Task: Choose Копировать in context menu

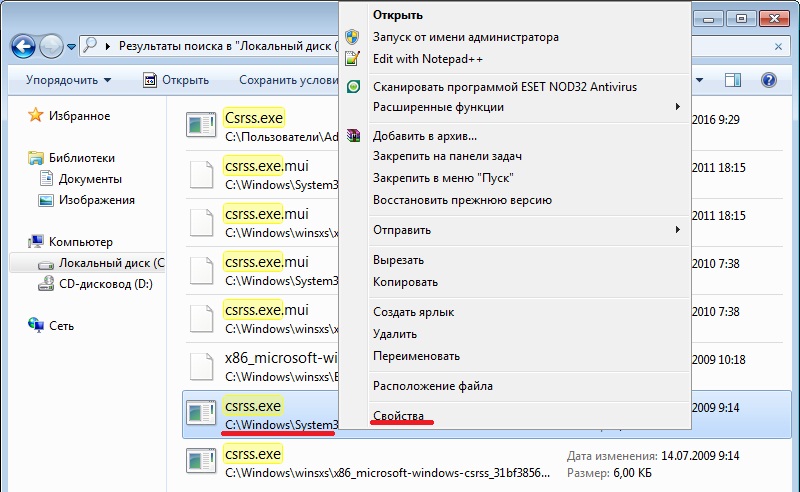Action: [x=405, y=282]
